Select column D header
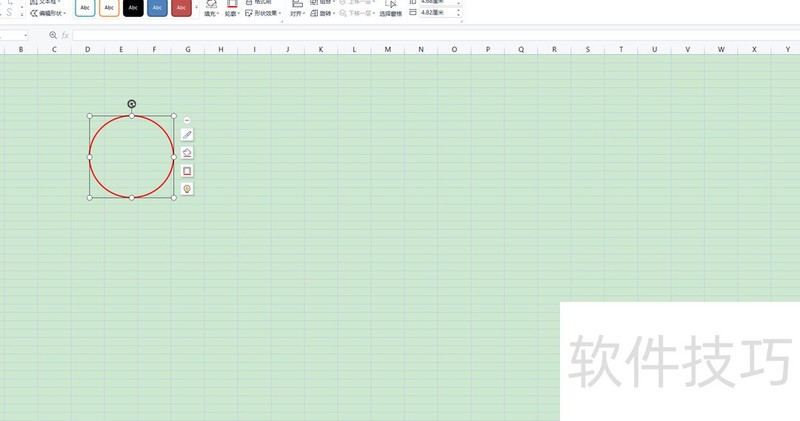The height and width of the screenshot is (421, 800). pos(88,49)
